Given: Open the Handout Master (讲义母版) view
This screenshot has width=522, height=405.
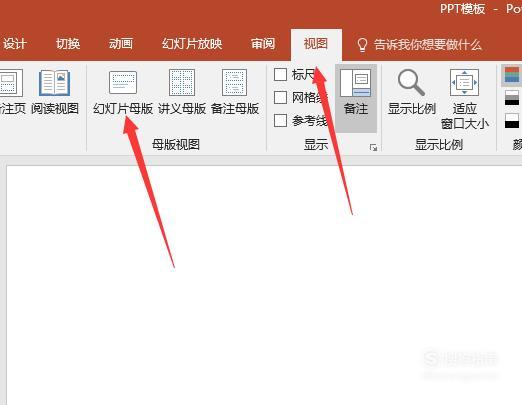Looking at the screenshot, I should pos(182,92).
